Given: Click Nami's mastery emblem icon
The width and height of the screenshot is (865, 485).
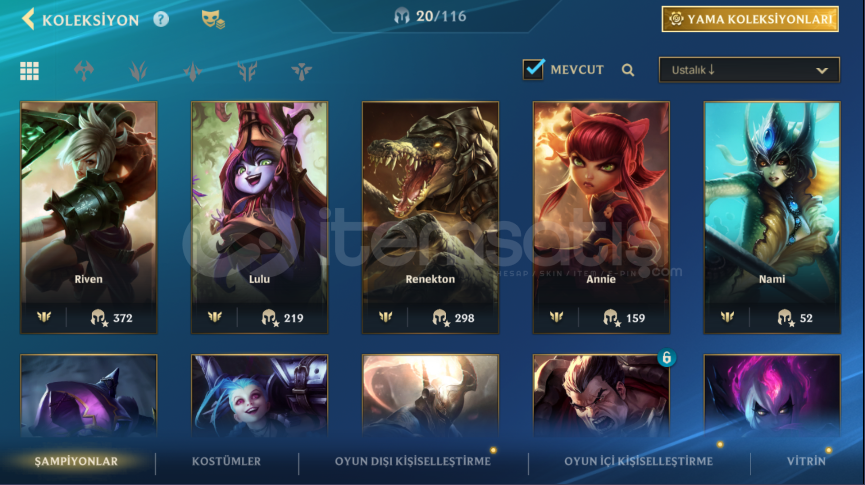Looking at the screenshot, I should pos(727,317).
